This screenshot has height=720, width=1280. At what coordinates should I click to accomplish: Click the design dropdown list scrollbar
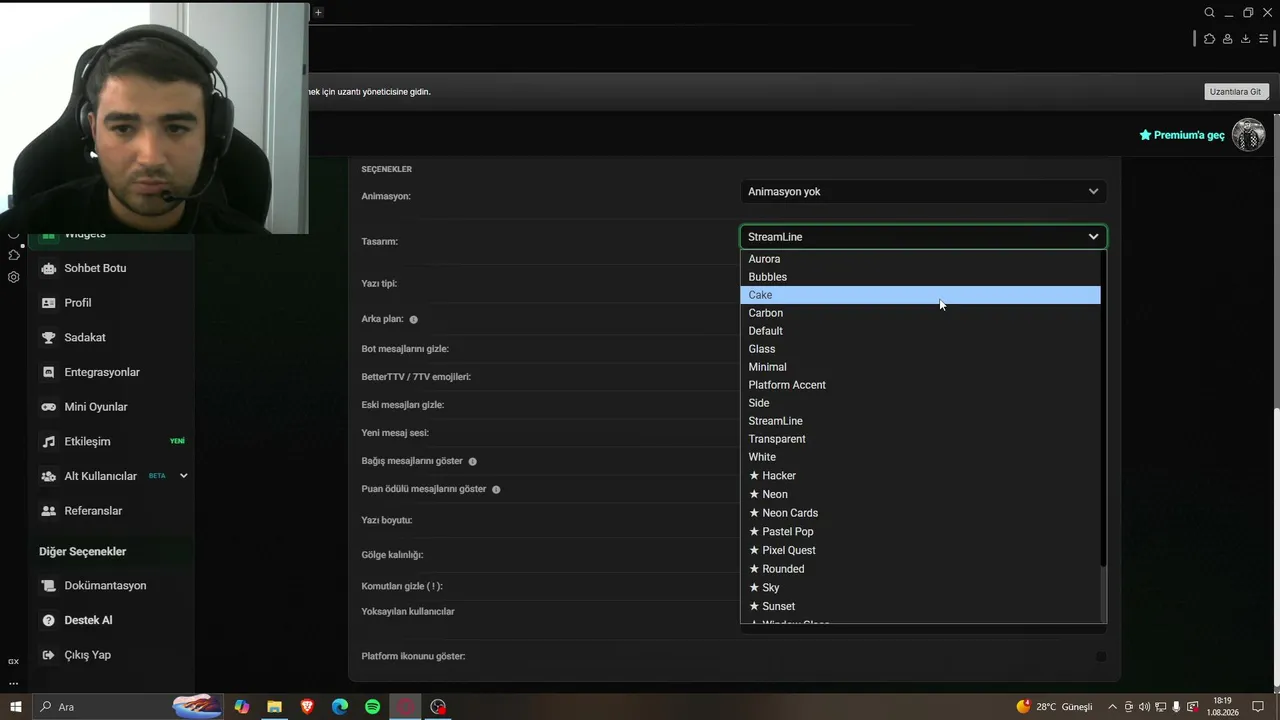tap(1103, 410)
